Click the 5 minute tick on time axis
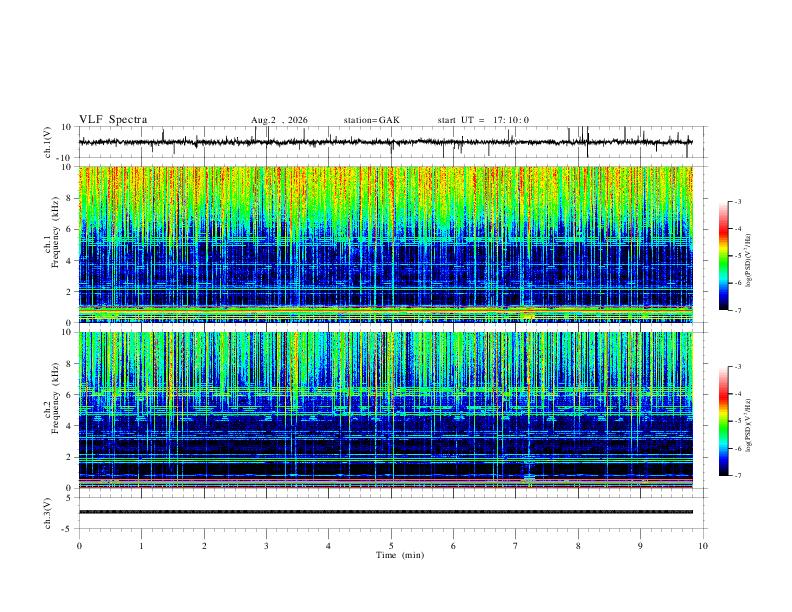792x612 pixels. click(391, 546)
